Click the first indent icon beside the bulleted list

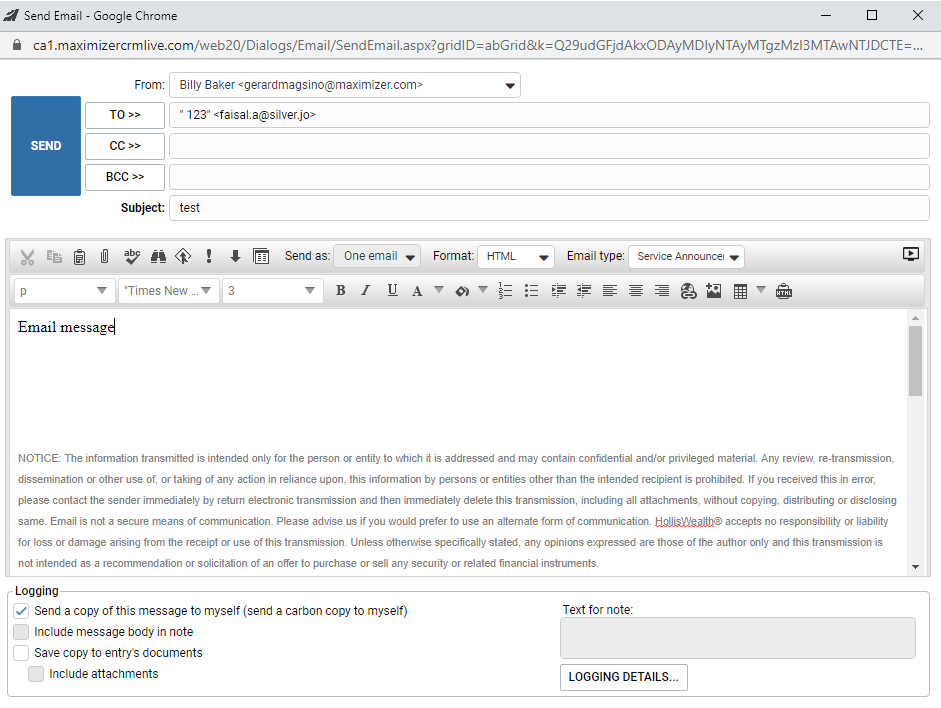point(558,291)
